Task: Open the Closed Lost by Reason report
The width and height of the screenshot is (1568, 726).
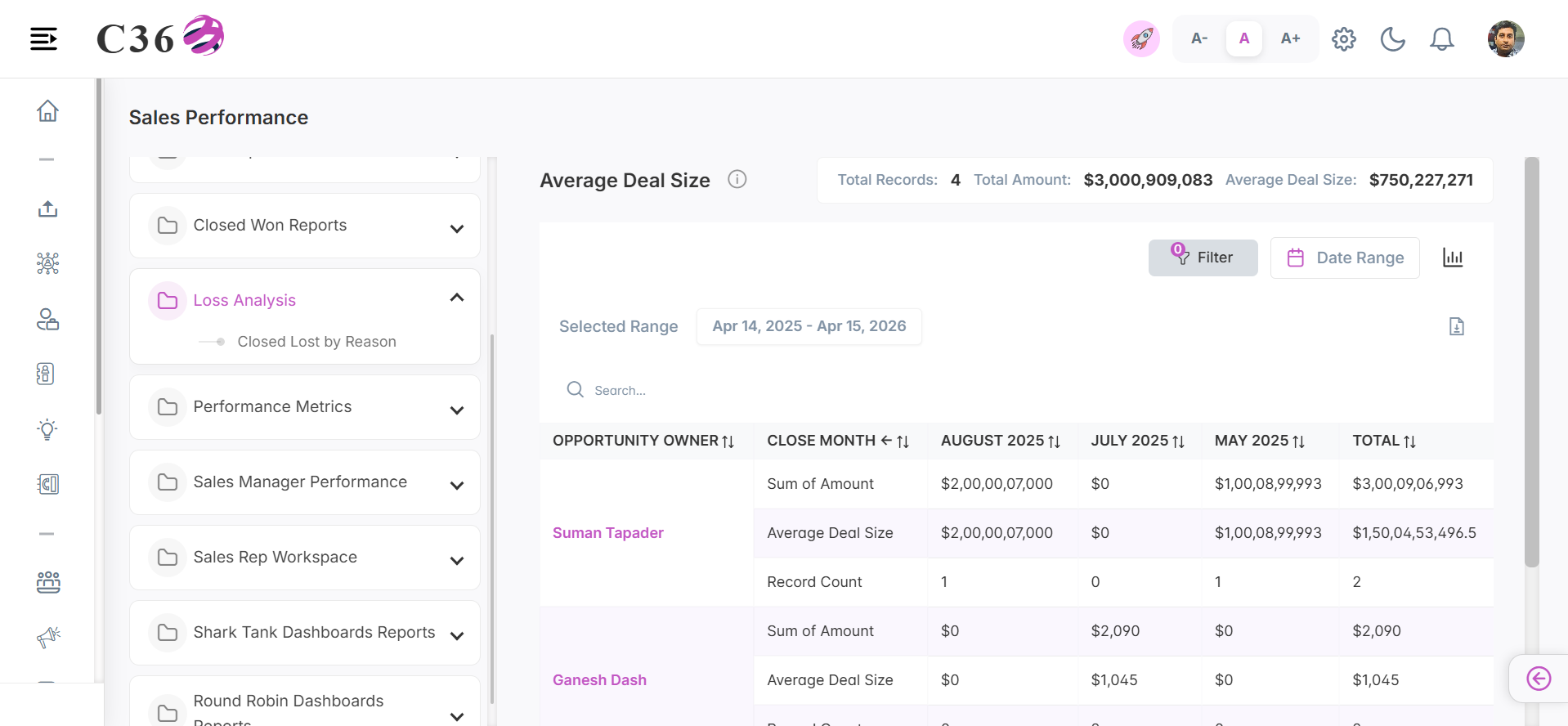Action: pyautogui.click(x=316, y=342)
